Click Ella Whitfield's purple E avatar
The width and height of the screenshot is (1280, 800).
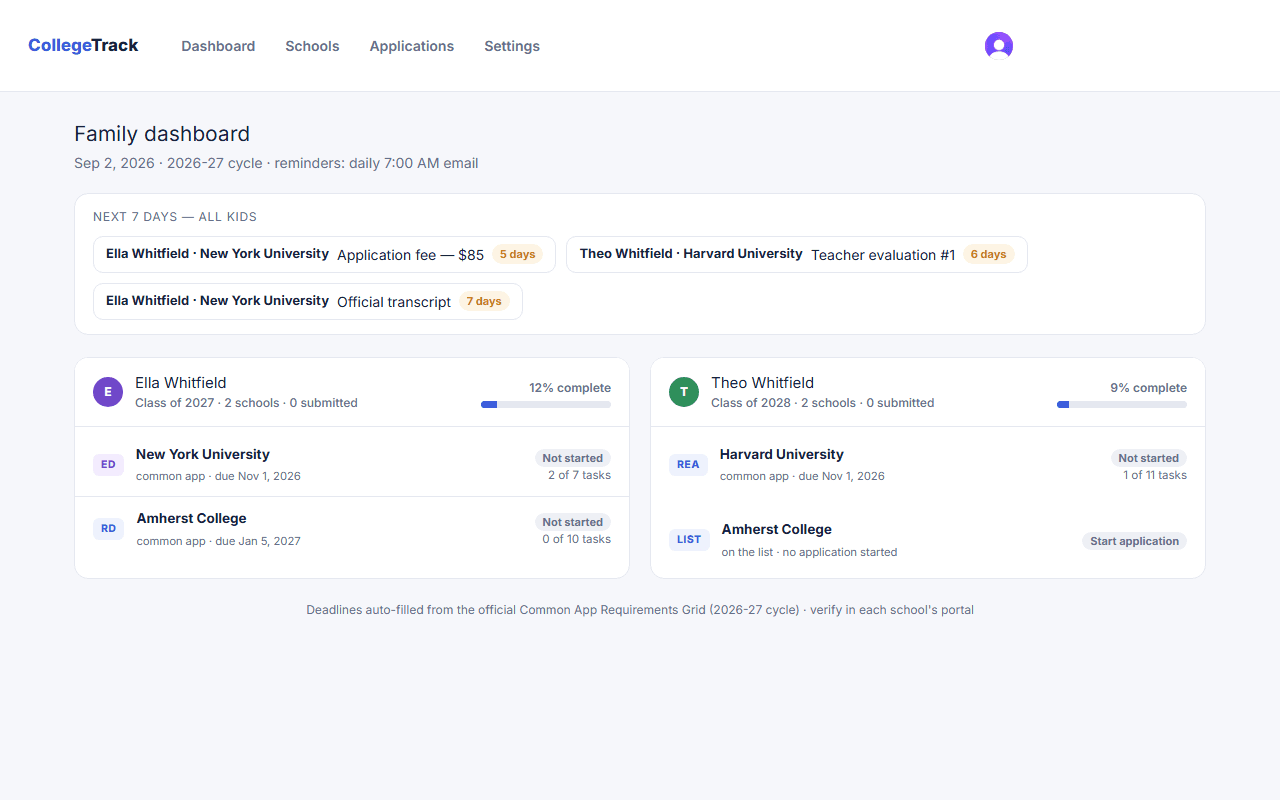click(108, 392)
